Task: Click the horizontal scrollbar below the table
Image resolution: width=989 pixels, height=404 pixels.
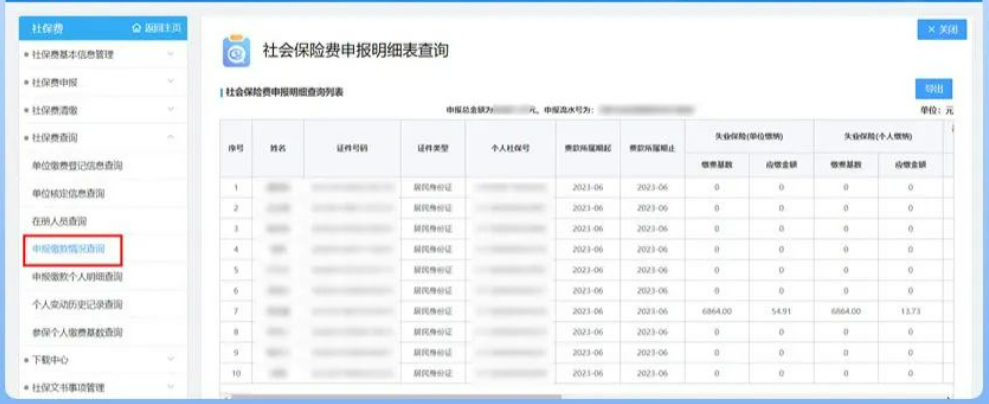Action: tap(580, 397)
